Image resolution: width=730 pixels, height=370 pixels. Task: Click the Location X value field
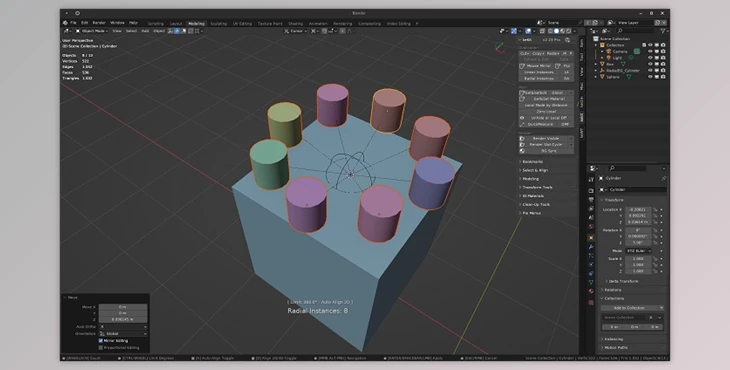pyautogui.click(x=638, y=209)
